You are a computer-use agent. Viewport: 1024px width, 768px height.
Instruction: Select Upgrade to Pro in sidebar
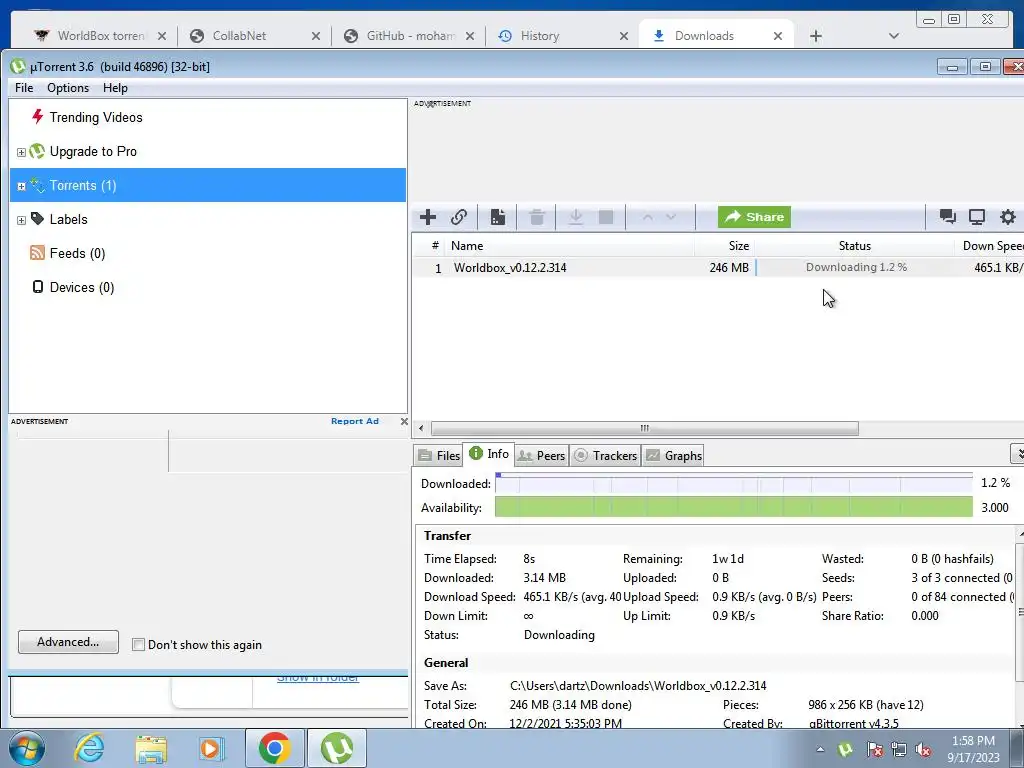point(93,152)
